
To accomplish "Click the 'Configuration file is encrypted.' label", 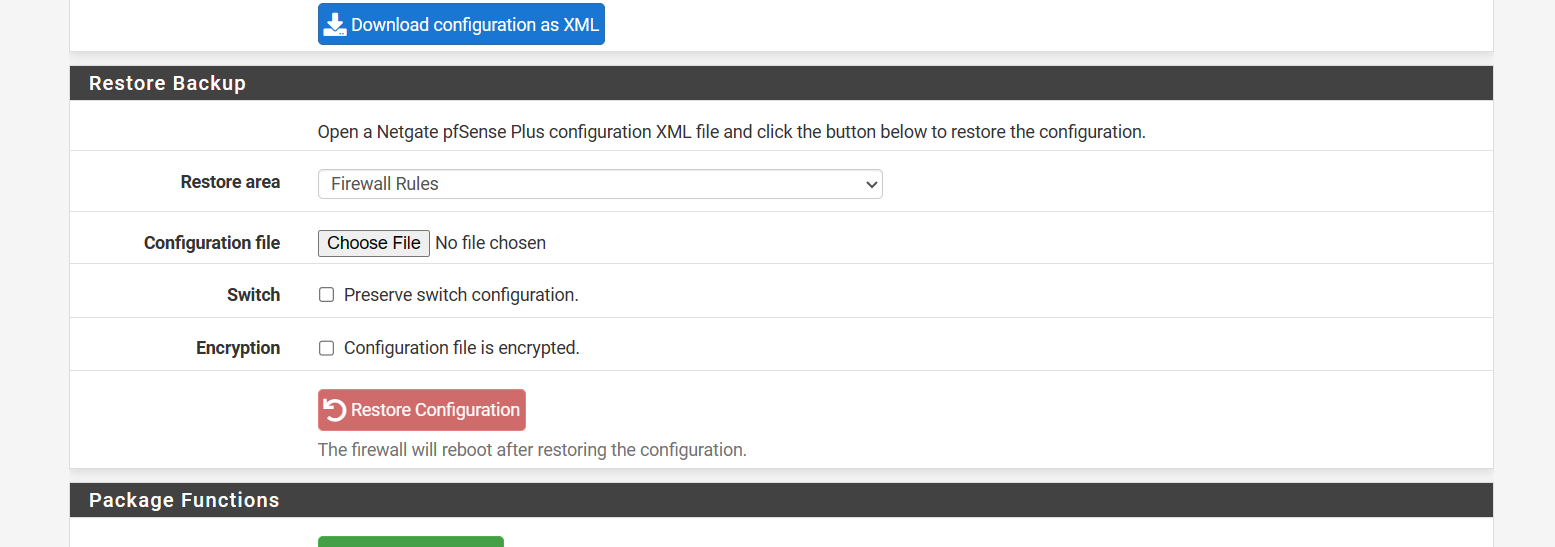I will [461, 348].
